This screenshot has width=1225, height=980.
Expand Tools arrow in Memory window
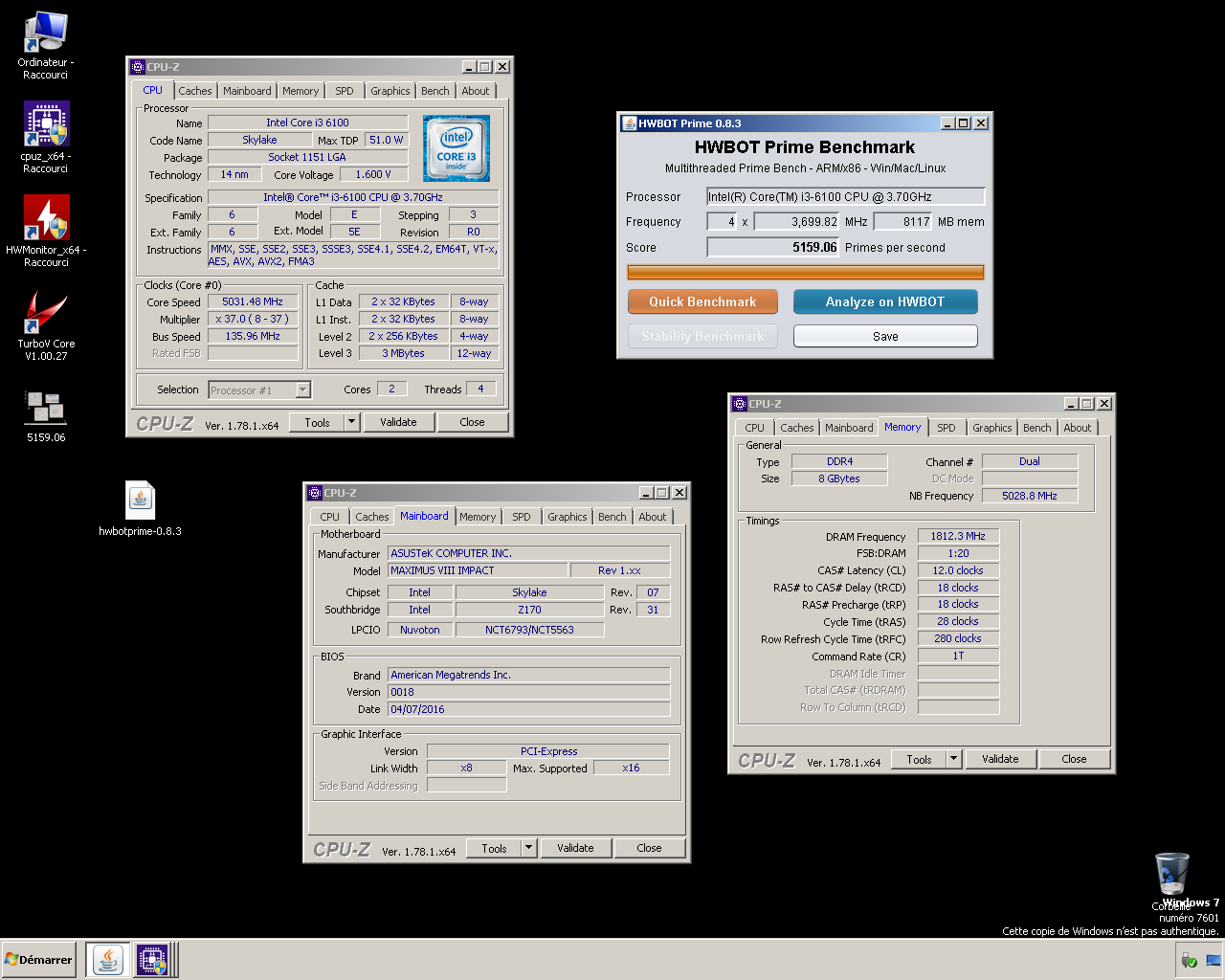[953, 759]
